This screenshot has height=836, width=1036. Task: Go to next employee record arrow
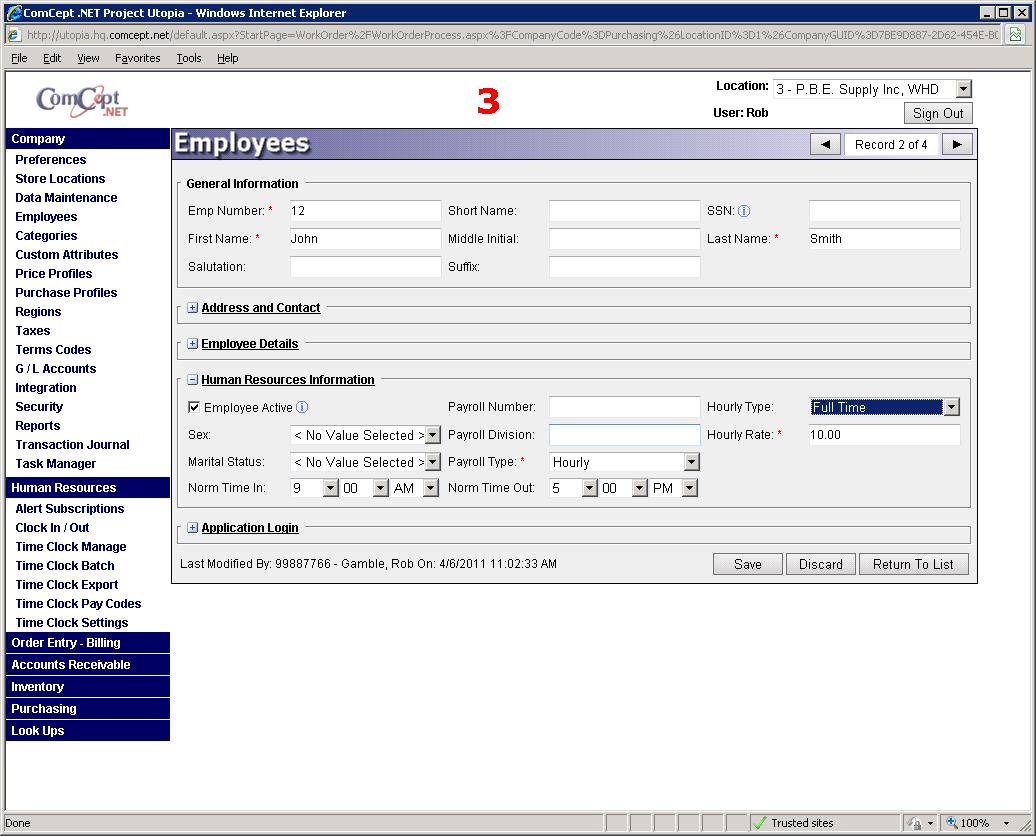pos(957,144)
